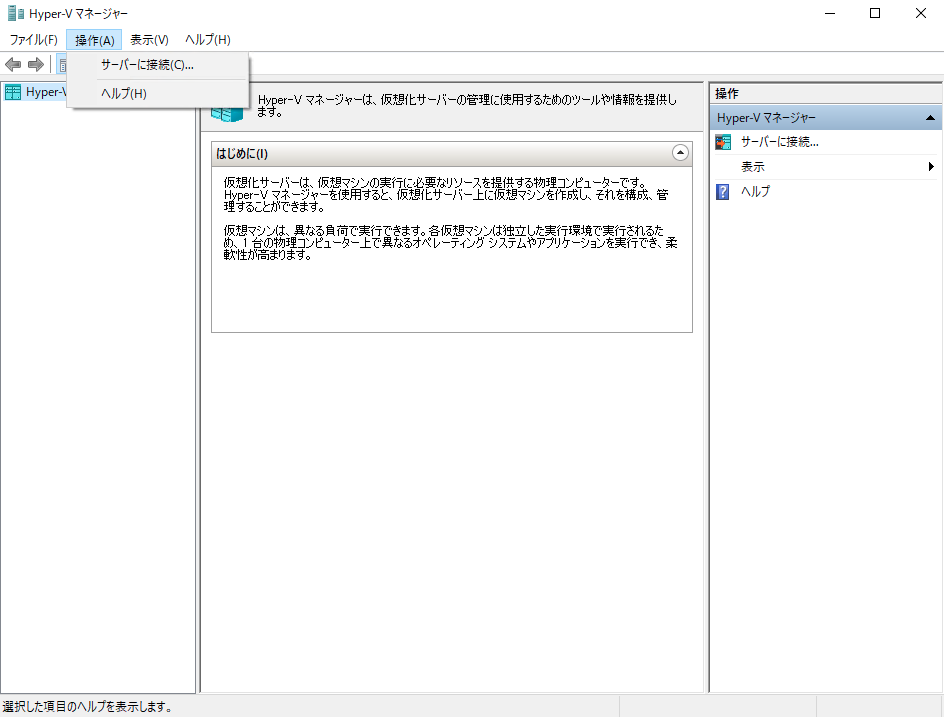
Task: Click the Back arrow toolbar icon
Action: click(x=13, y=64)
